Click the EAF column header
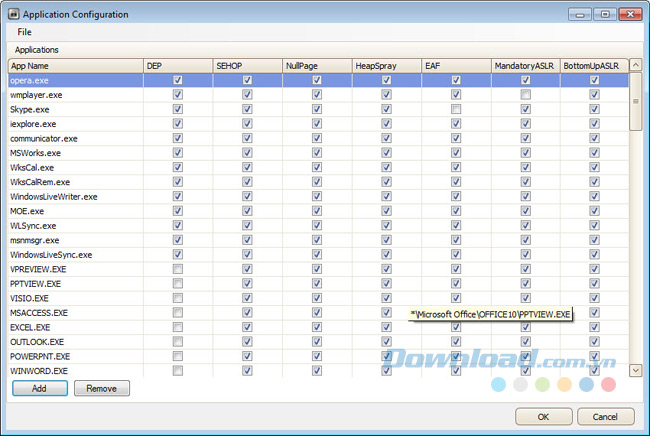Viewport: 650px width, 436px height. [x=456, y=66]
